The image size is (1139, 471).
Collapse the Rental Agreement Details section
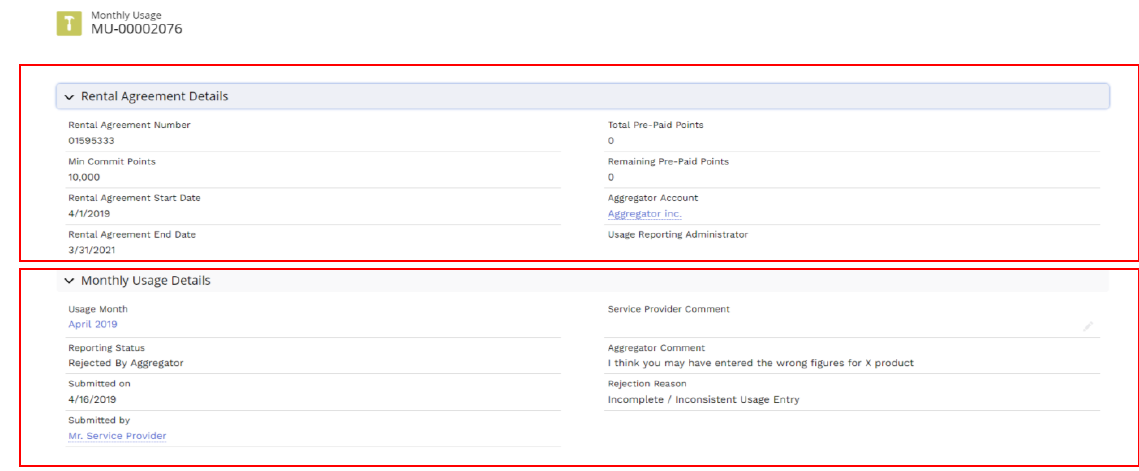70,97
